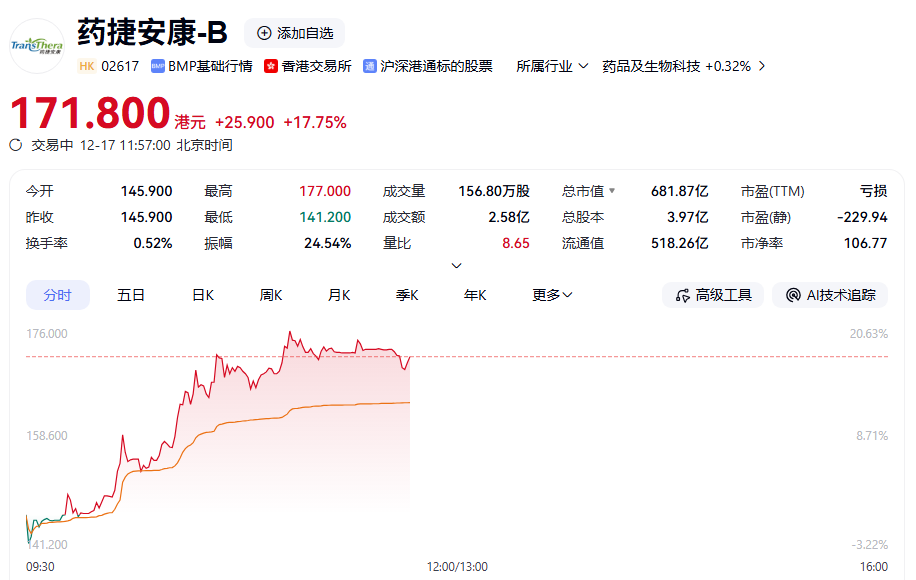Image resolution: width=916 pixels, height=580 pixels.
Task: Click the intraday price chart peak
Action: [289, 333]
